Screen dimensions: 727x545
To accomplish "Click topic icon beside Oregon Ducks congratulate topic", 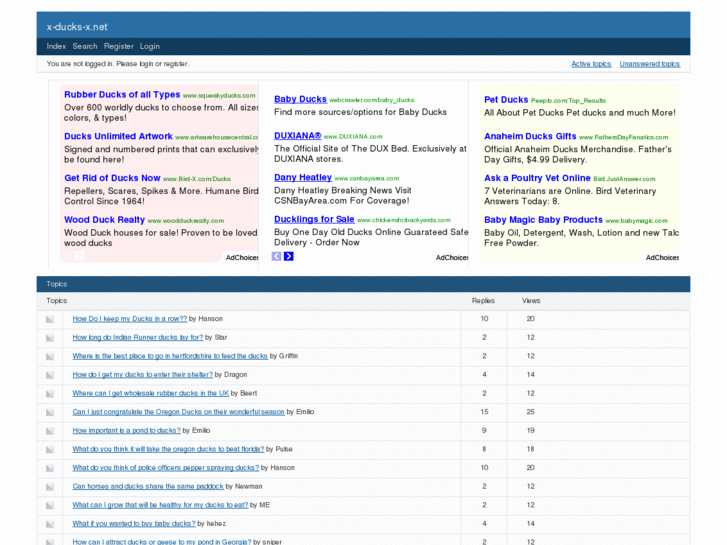I will coord(50,412).
